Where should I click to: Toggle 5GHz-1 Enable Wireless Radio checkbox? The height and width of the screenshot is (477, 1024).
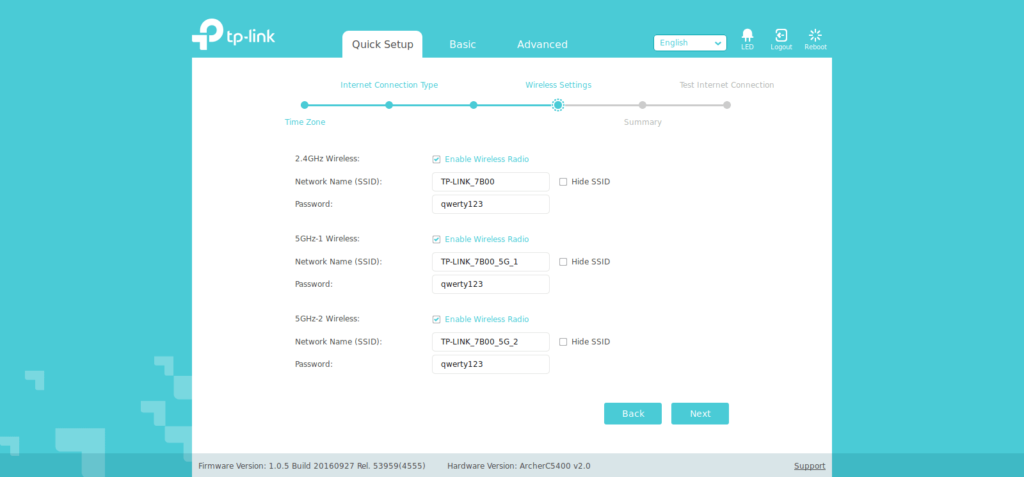[437, 239]
